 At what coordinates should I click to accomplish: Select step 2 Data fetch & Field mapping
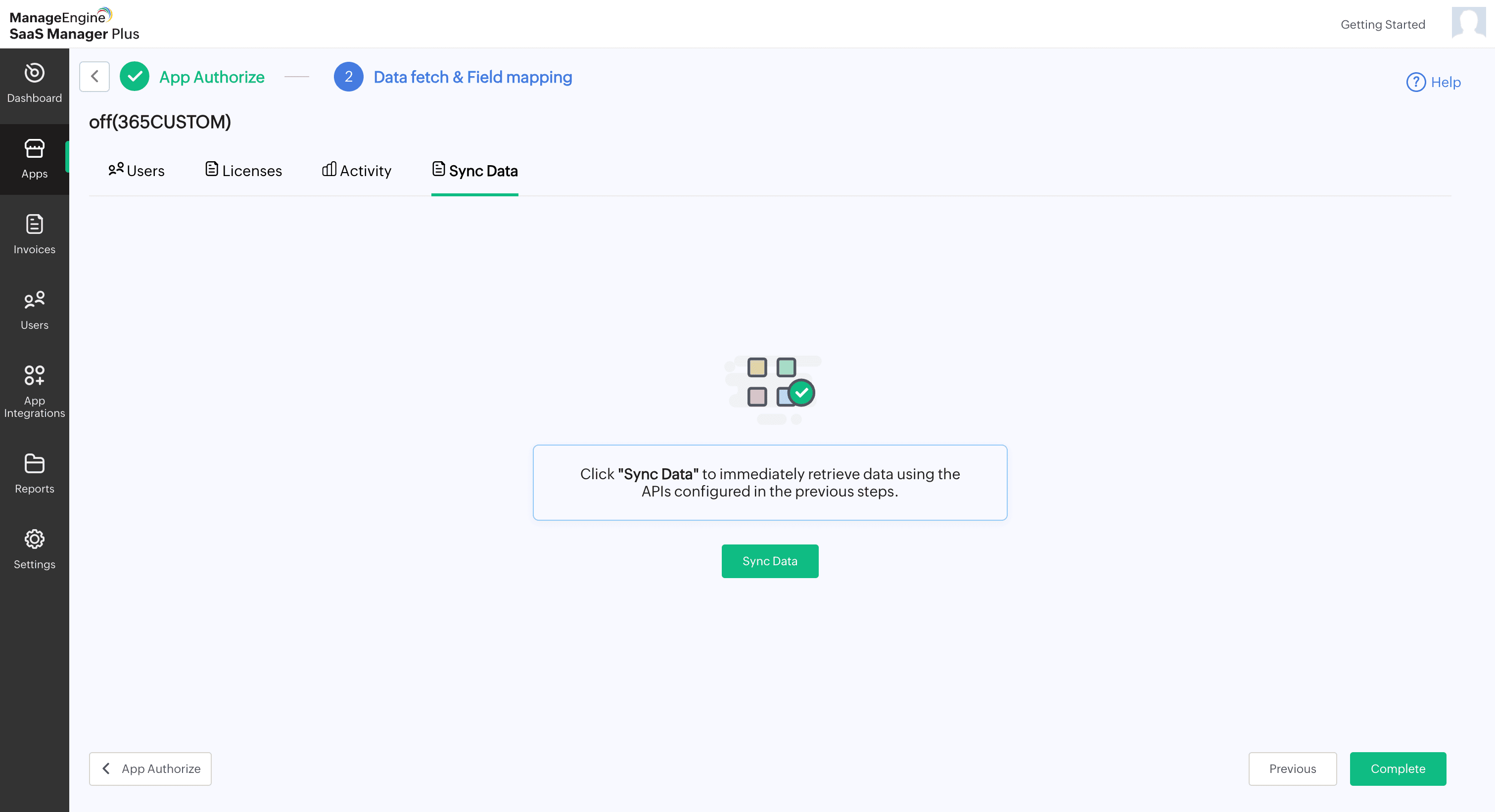[349, 77]
